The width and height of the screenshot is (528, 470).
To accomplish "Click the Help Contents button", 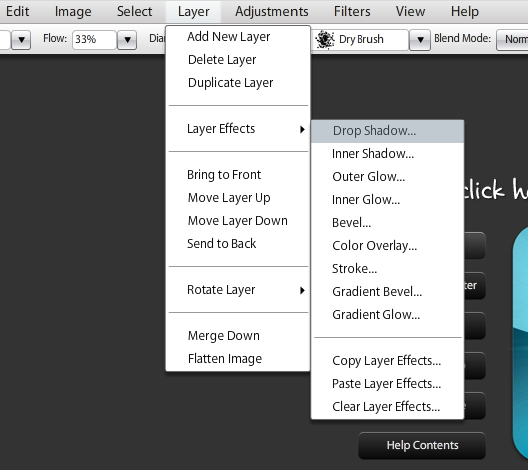I will [x=422, y=445].
